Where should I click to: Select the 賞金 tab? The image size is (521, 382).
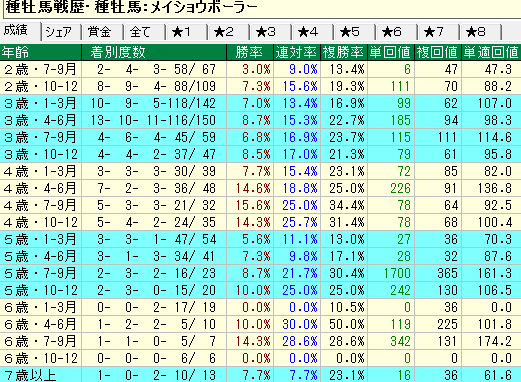click(x=103, y=32)
